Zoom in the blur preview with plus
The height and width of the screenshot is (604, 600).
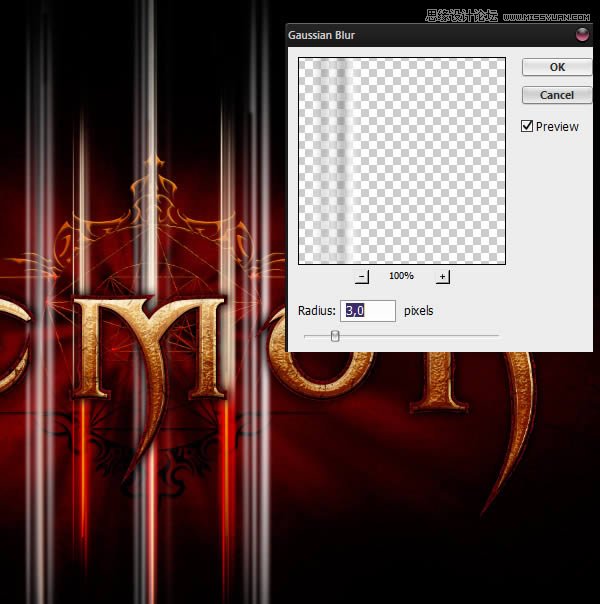pyautogui.click(x=442, y=277)
